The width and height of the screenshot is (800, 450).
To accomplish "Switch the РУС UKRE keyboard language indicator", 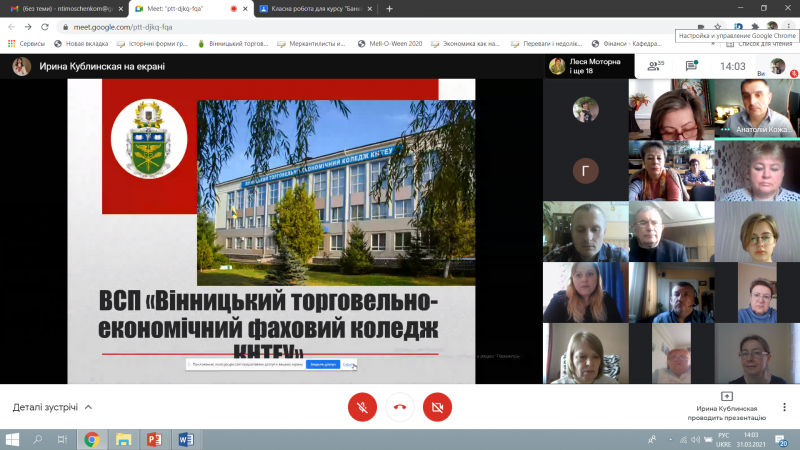I will pyautogui.click(x=723, y=440).
